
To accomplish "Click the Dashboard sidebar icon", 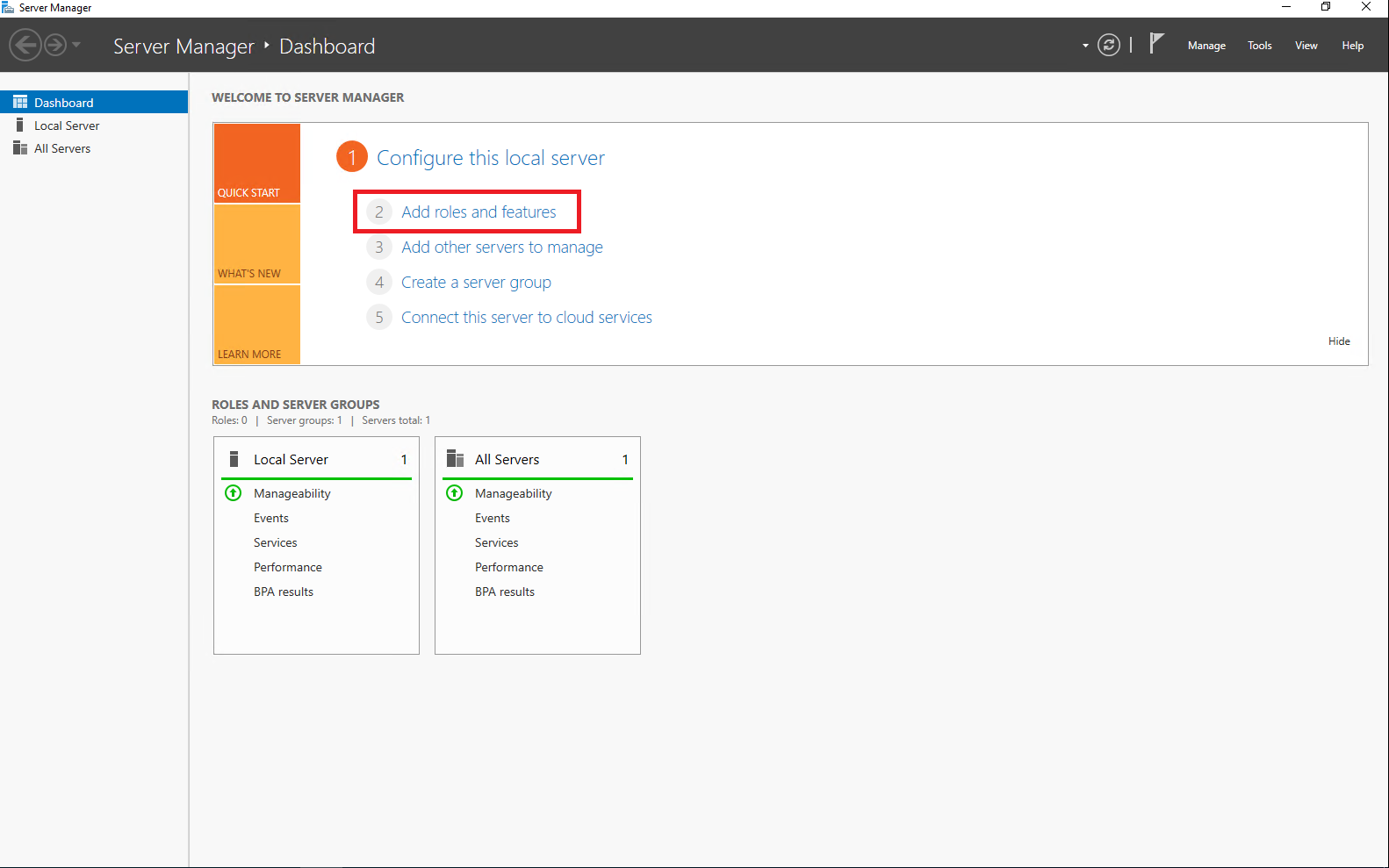I will pos(20,102).
